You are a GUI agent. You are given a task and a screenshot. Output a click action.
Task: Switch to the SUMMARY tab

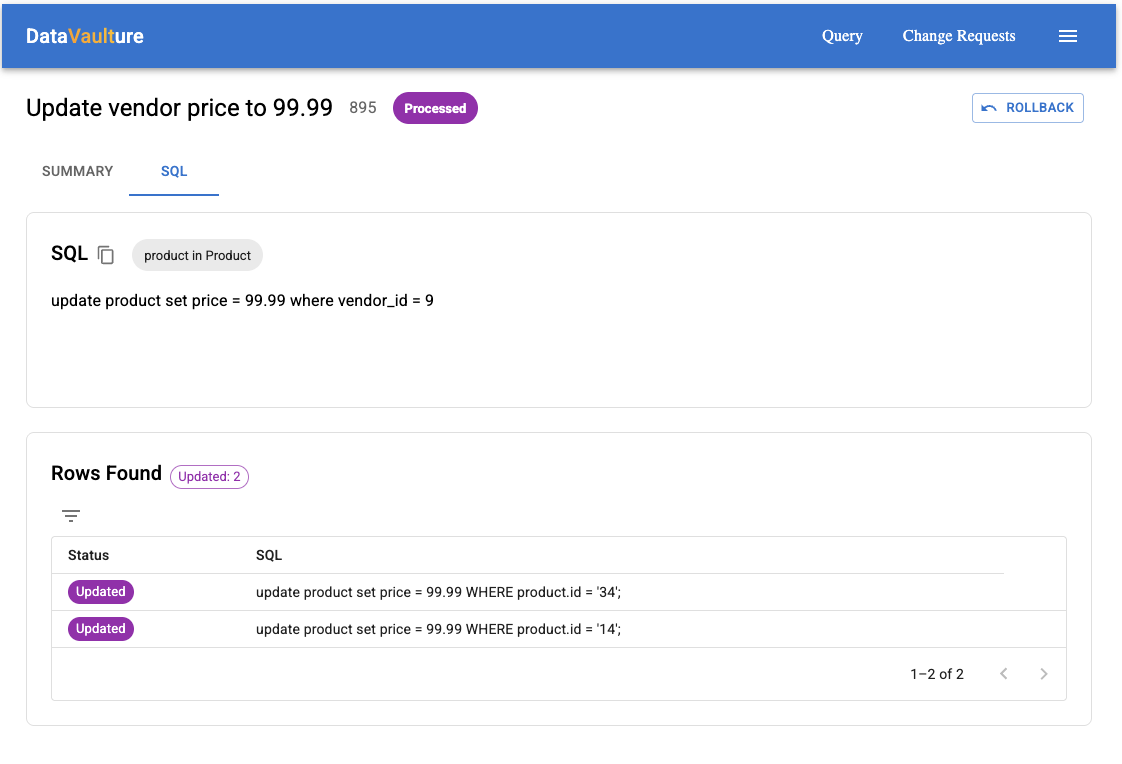[77, 171]
